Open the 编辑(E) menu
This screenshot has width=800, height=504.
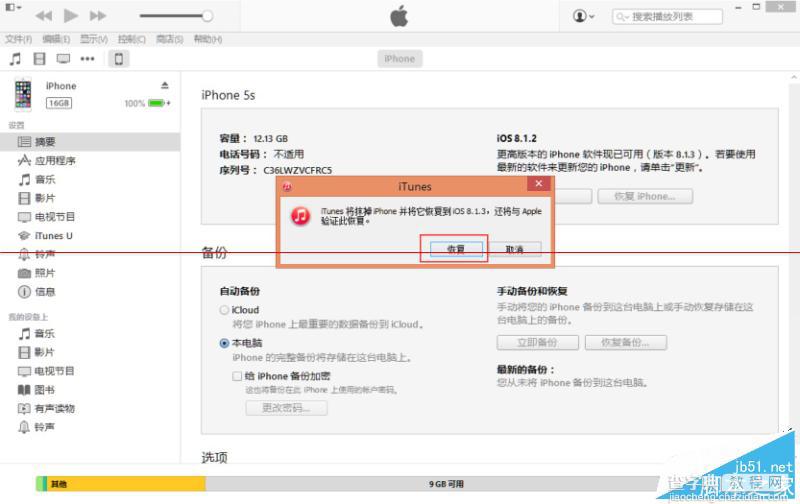[56, 39]
